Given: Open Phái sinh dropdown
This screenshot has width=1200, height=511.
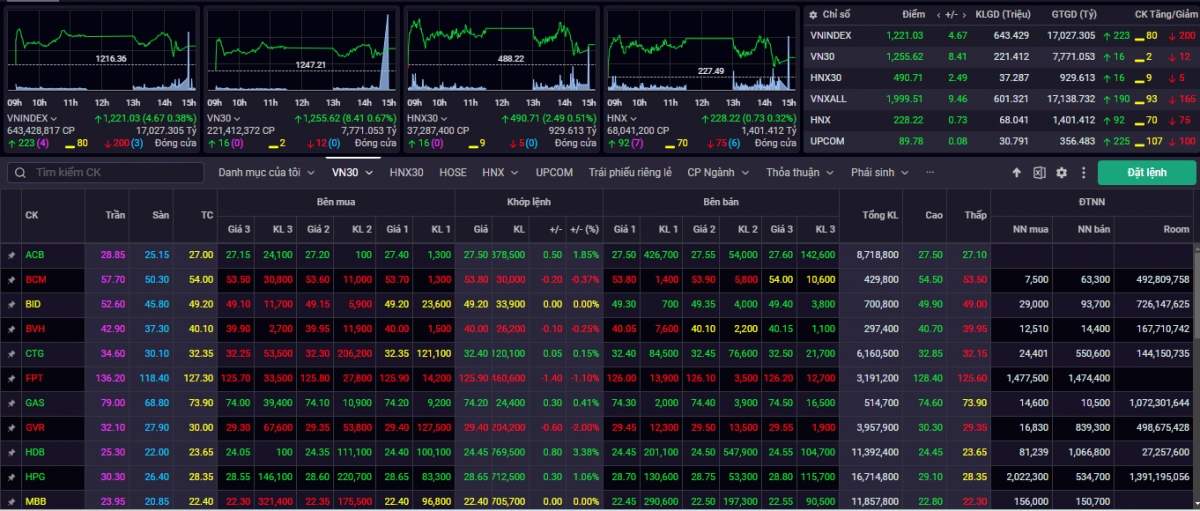Looking at the screenshot, I should click(880, 172).
